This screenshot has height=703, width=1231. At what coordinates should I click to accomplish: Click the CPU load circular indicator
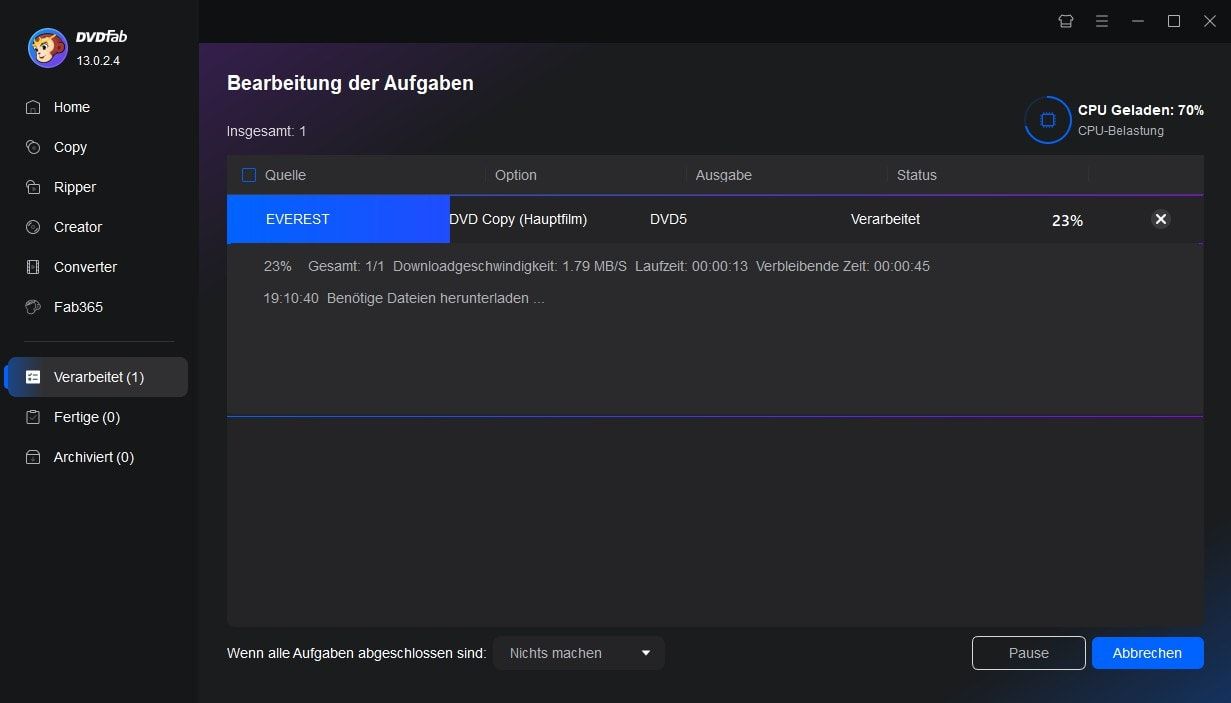1048,120
